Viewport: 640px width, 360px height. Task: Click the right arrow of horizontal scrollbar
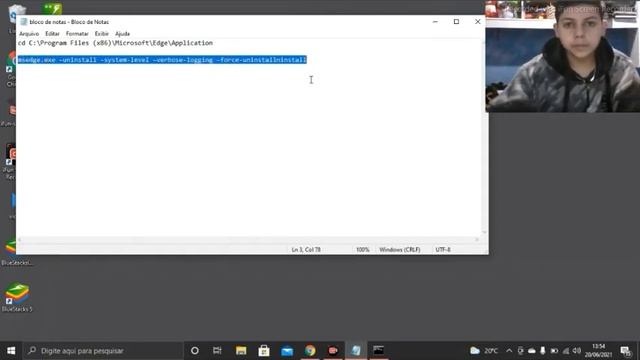(477, 240)
